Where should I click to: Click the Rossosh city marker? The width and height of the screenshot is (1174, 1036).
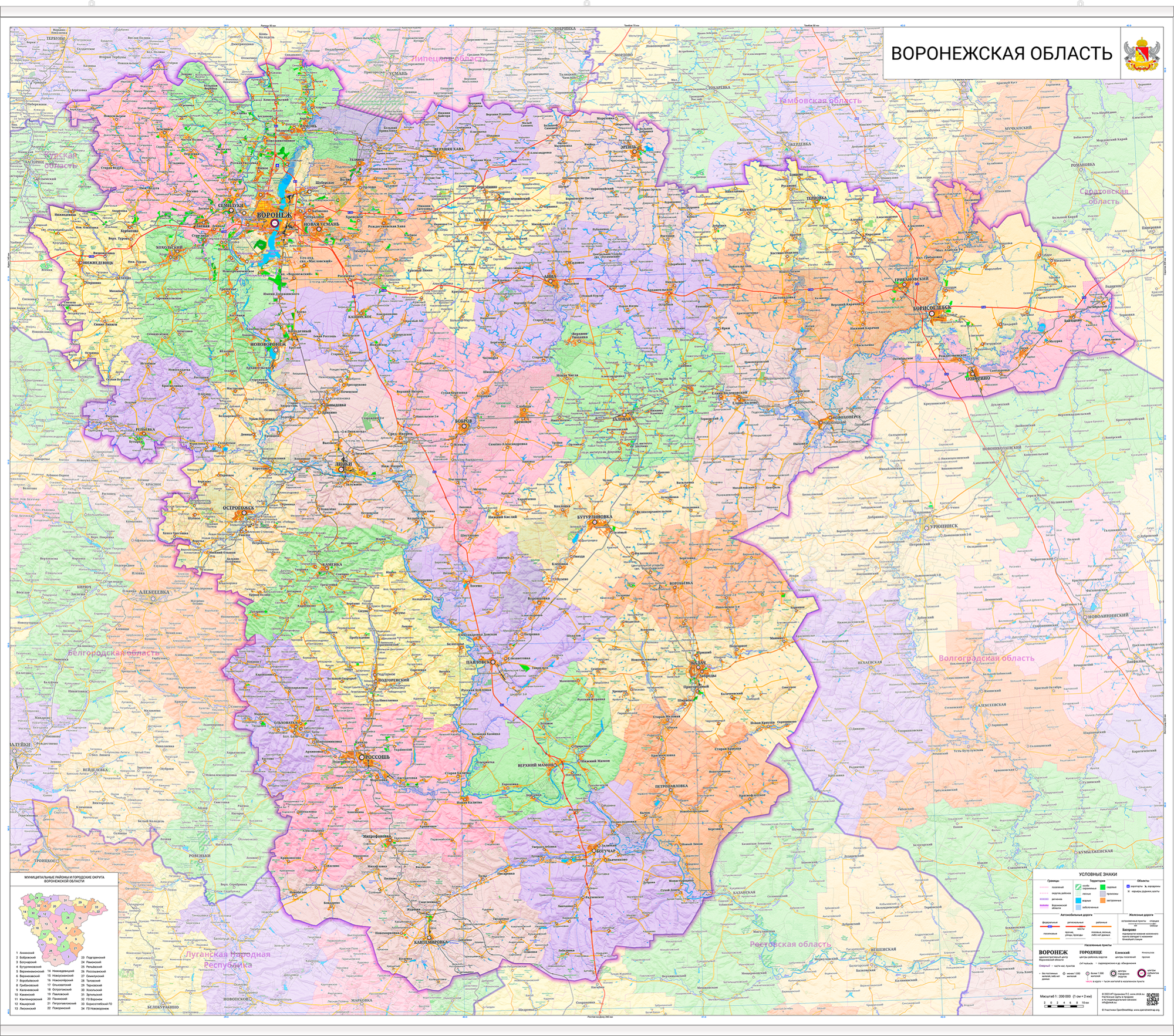362,757
